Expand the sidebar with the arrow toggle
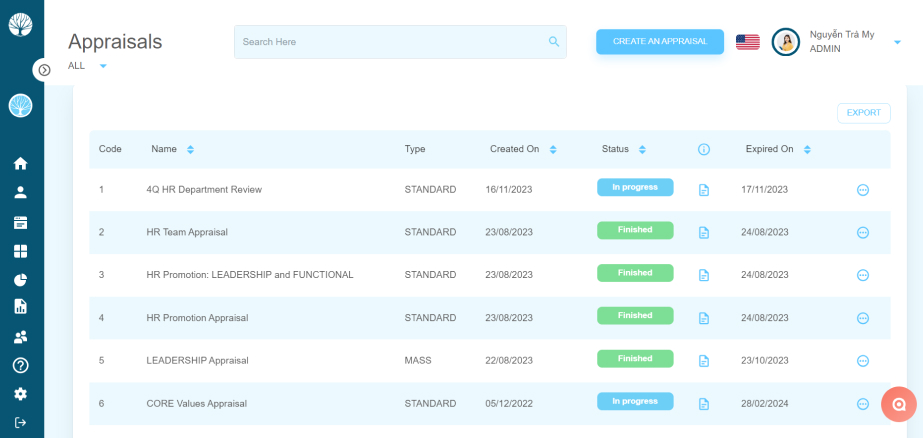Viewport: 923px width, 438px height. pos(44,70)
